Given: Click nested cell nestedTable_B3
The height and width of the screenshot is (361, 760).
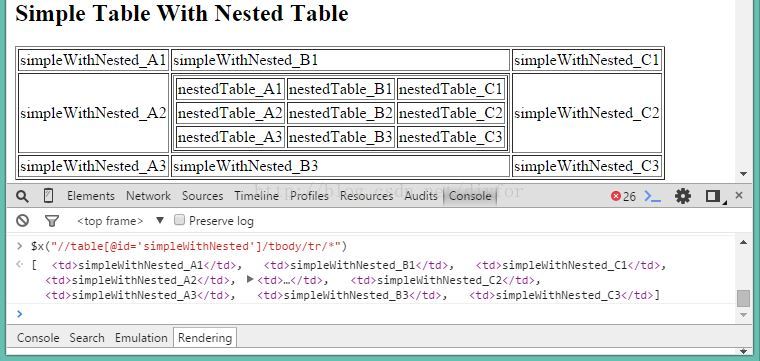Looking at the screenshot, I should pyautogui.click(x=340, y=137).
